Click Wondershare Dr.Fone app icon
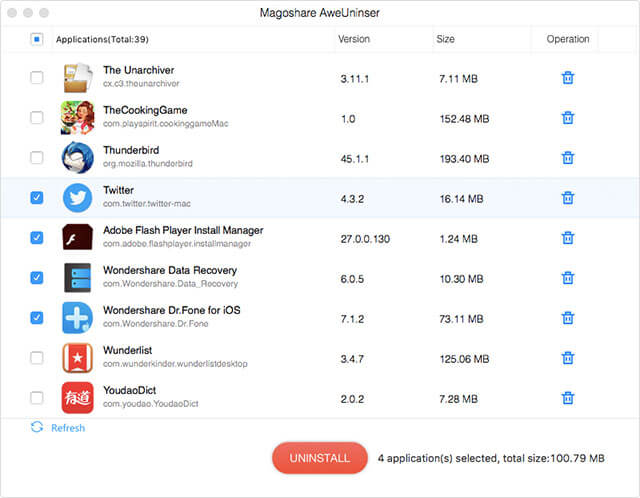The image size is (640, 498). click(x=78, y=318)
